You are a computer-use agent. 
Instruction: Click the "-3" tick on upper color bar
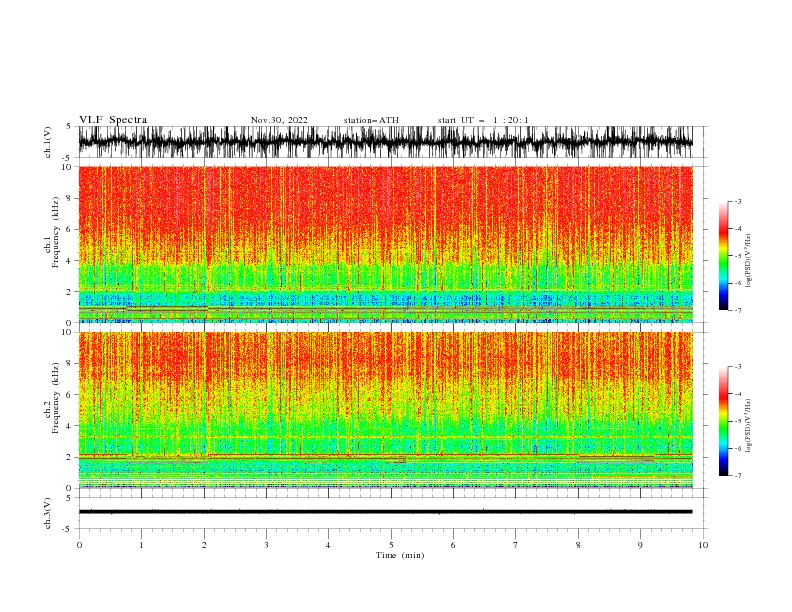pyautogui.click(x=738, y=201)
